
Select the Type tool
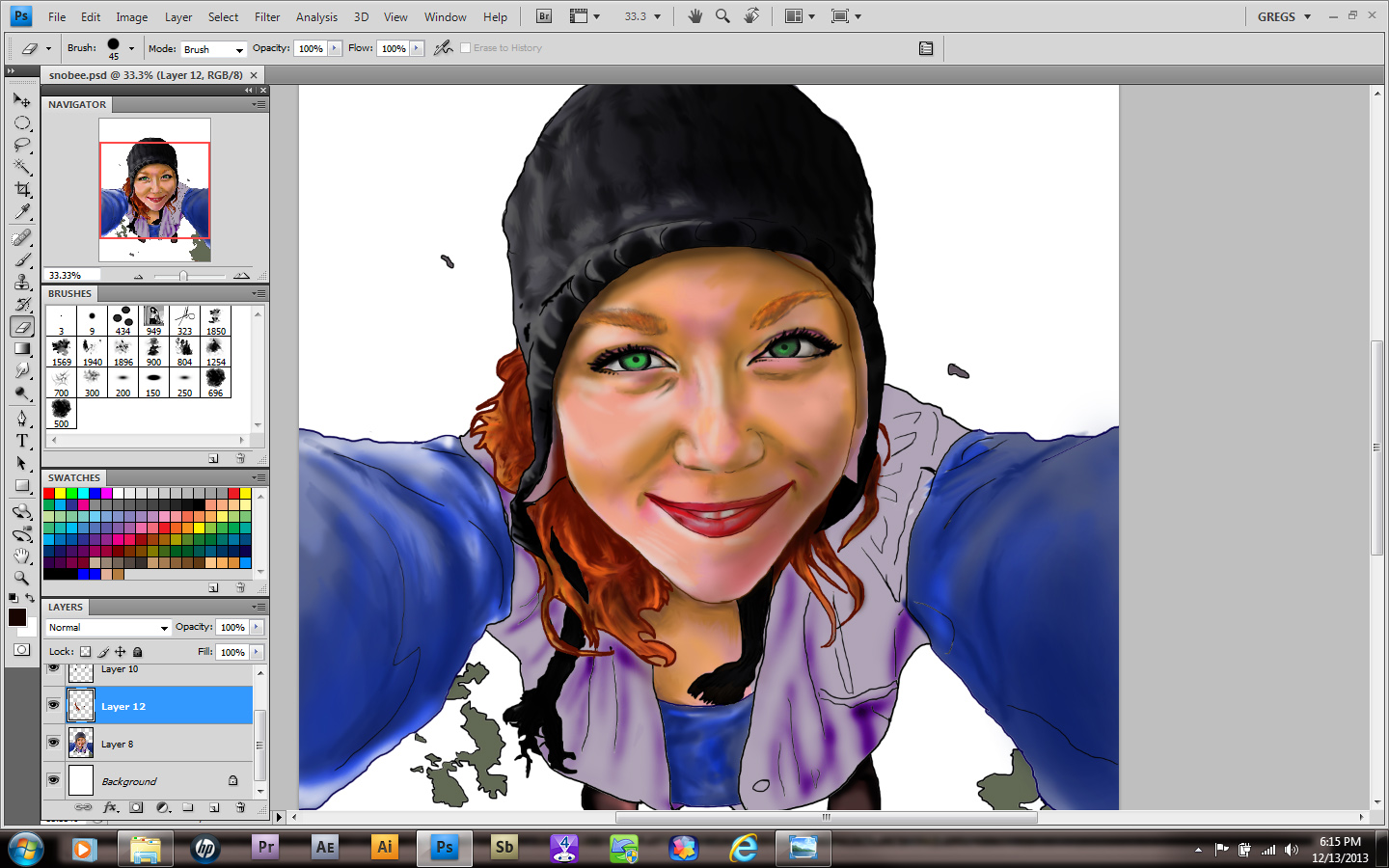point(22,441)
